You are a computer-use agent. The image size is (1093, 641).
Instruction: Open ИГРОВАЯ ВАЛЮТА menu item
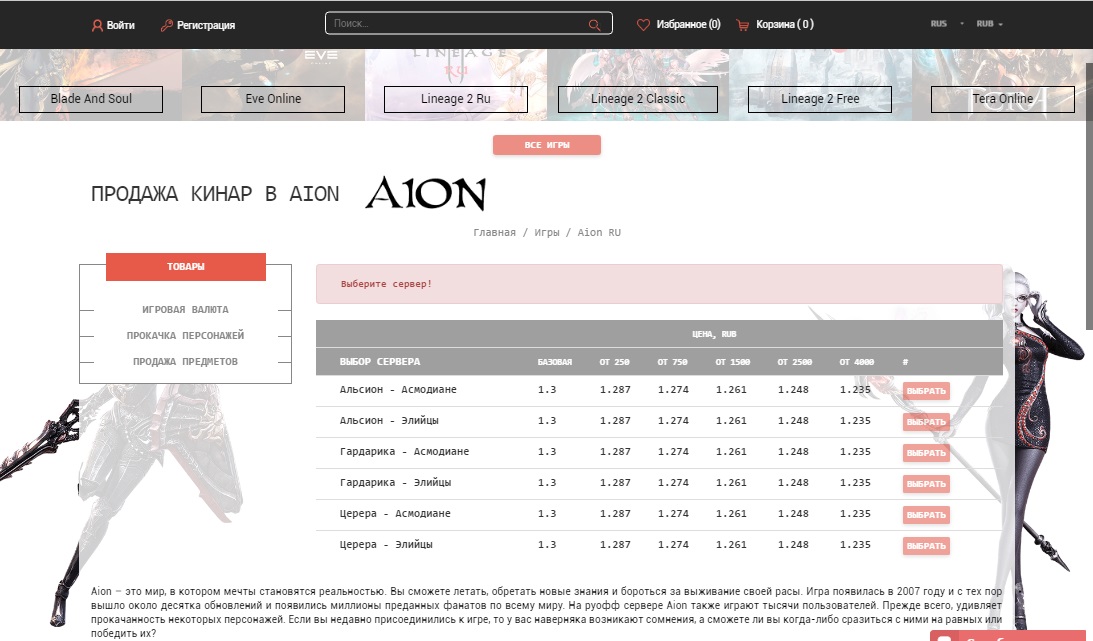click(x=185, y=309)
